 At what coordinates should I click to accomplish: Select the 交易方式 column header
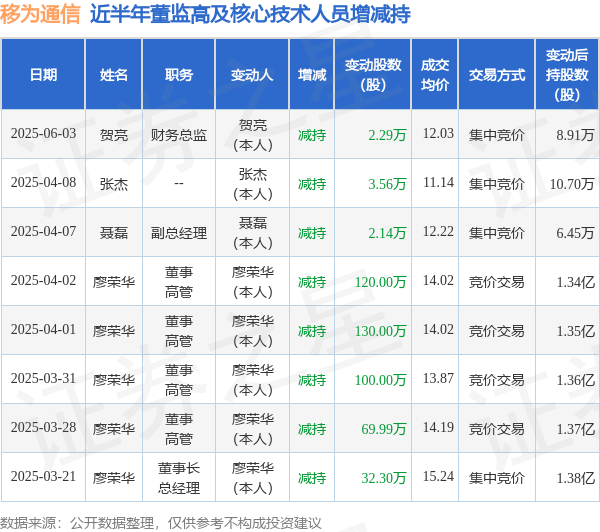(x=497, y=75)
